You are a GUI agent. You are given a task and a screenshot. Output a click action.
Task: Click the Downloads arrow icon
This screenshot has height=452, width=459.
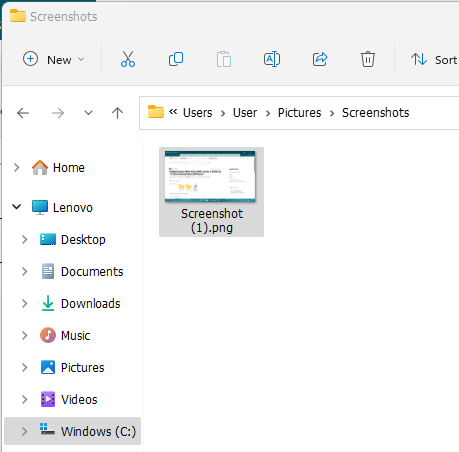coord(48,303)
